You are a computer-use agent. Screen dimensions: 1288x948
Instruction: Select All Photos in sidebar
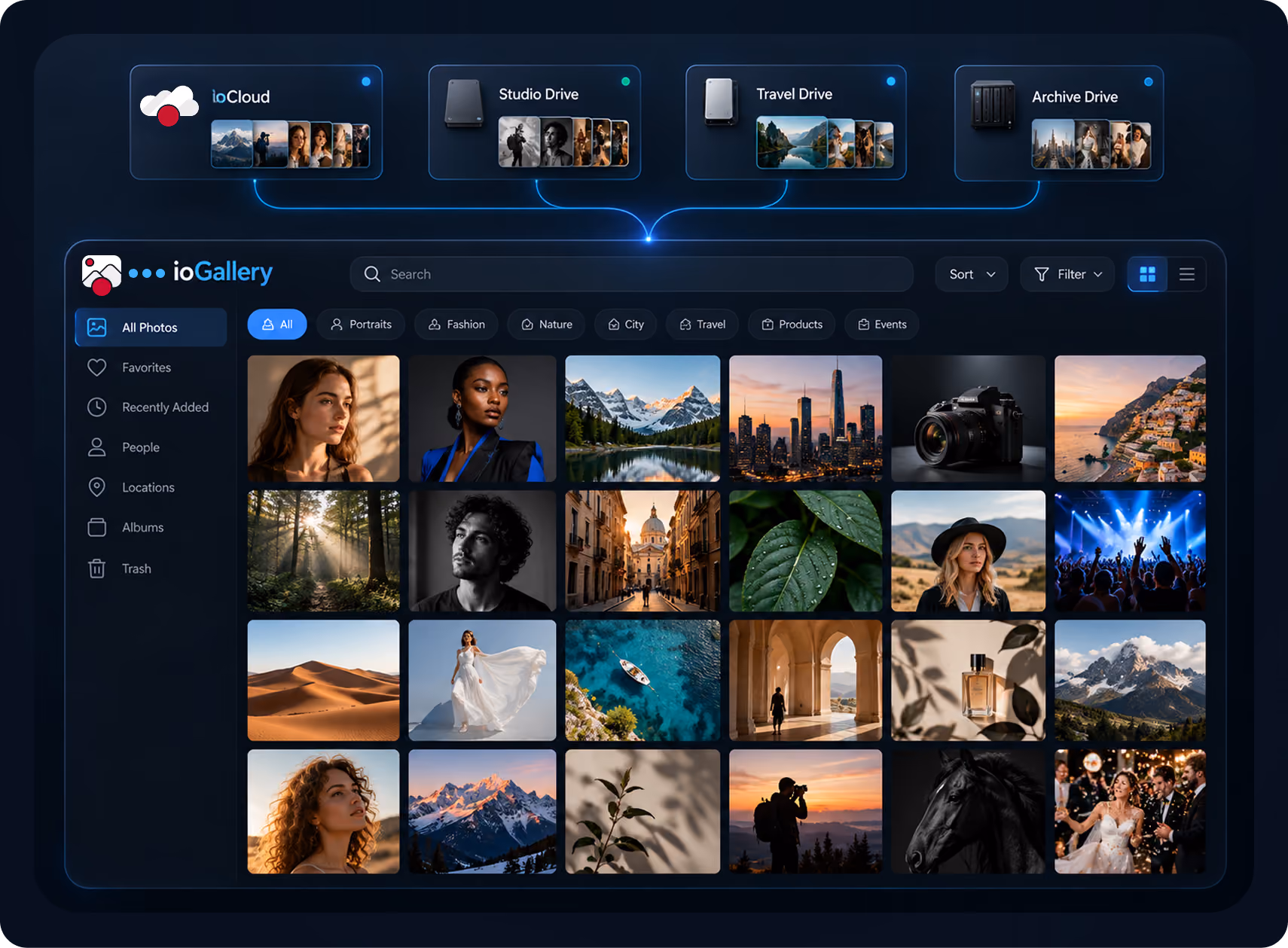click(x=151, y=328)
